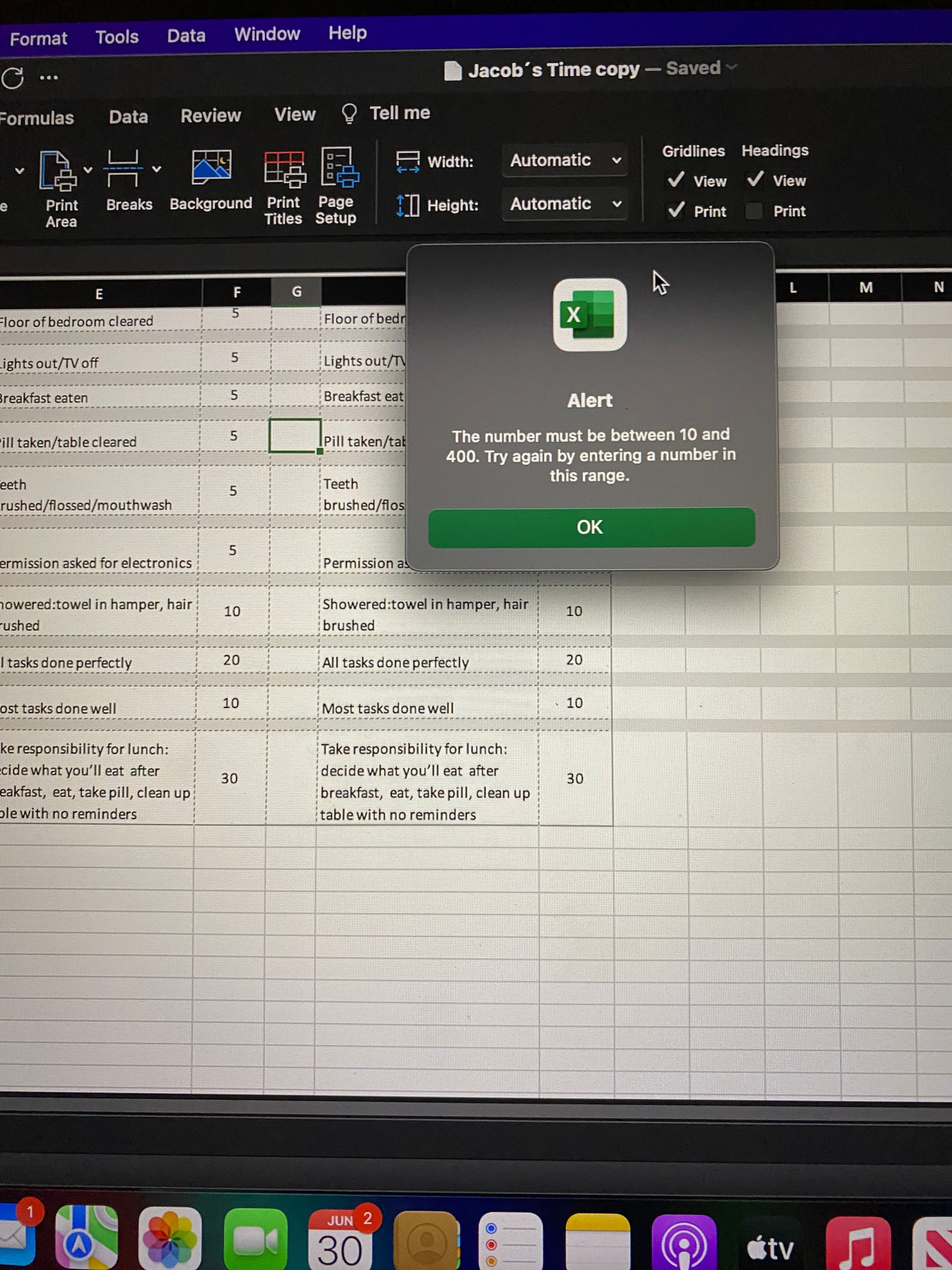Select column G header
The height and width of the screenshot is (1270, 952).
pyautogui.click(x=296, y=292)
